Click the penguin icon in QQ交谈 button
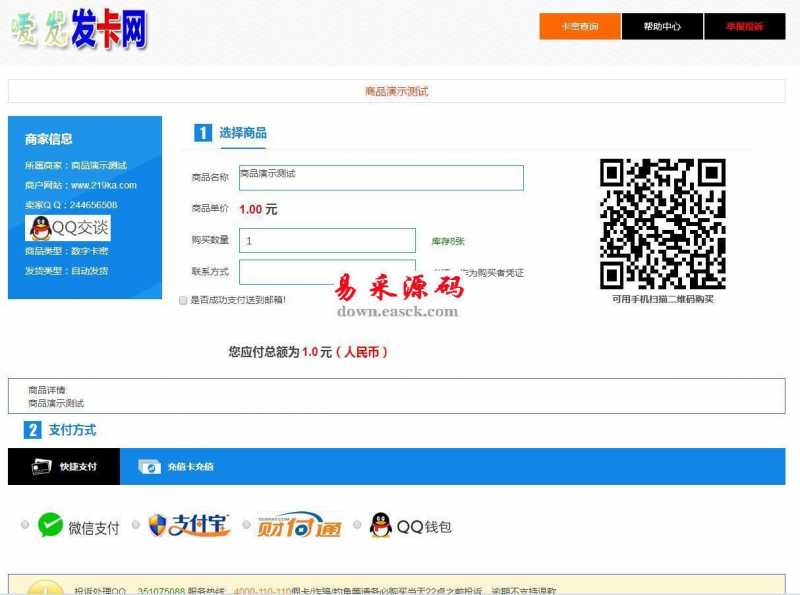800x595 pixels. click(40, 228)
